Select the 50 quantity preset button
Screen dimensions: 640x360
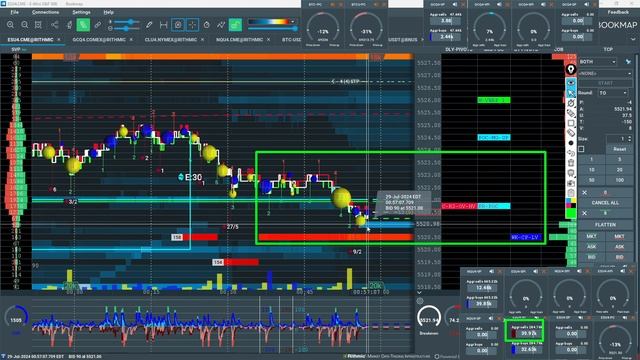pyautogui.click(x=591, y=180)
